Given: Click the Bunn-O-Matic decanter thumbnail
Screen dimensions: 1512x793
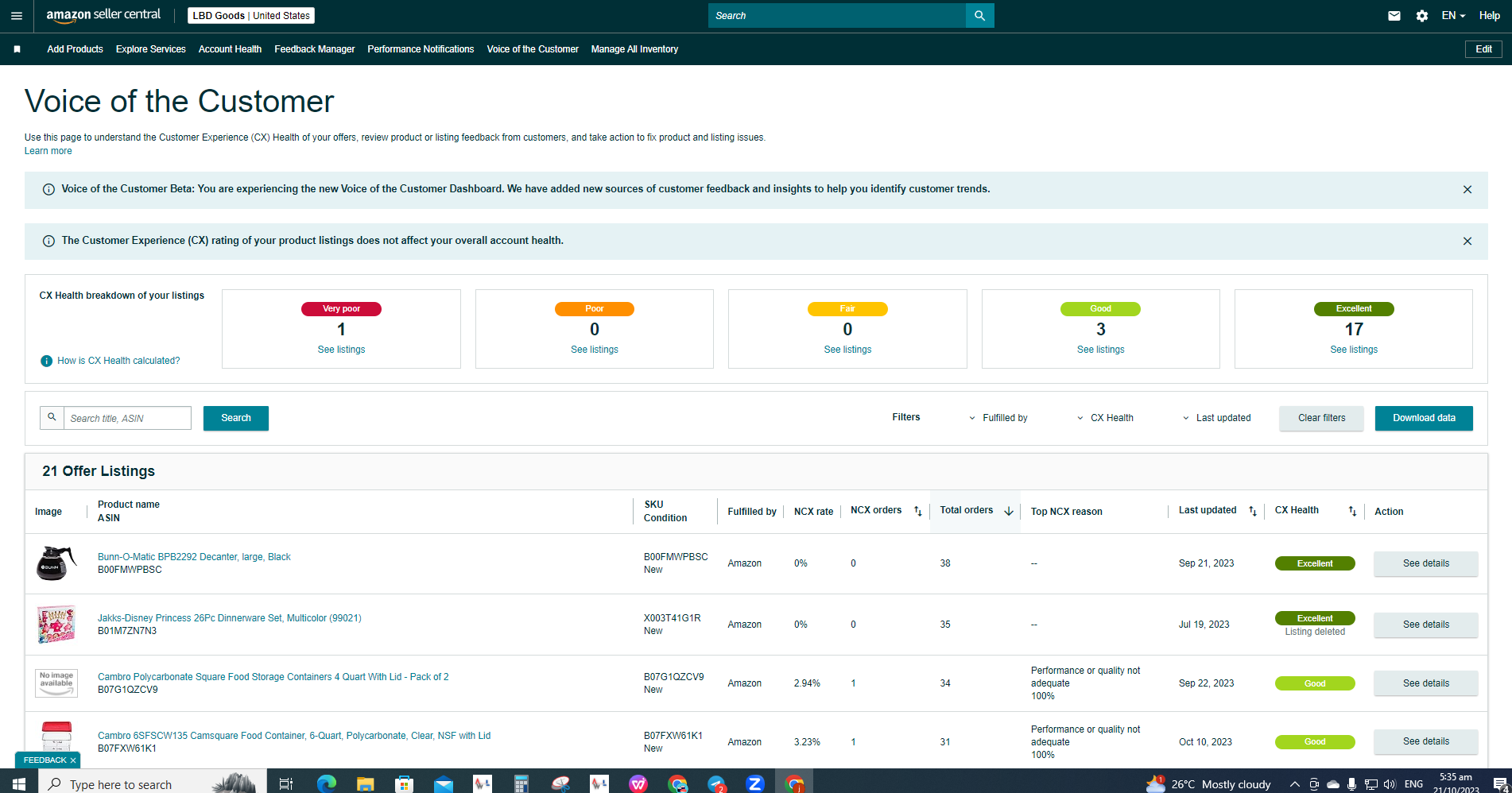Looking at the screenshot, I should 56,563.
